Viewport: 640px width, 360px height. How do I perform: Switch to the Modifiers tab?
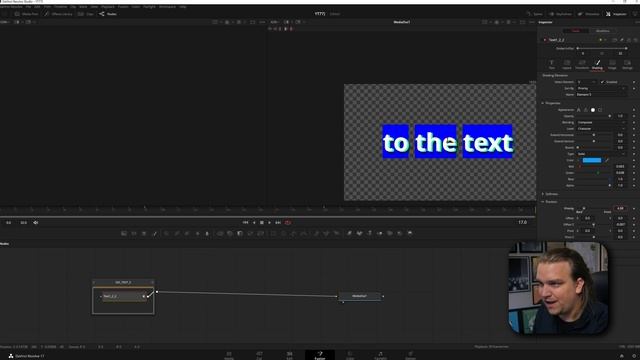click(602, 31)
